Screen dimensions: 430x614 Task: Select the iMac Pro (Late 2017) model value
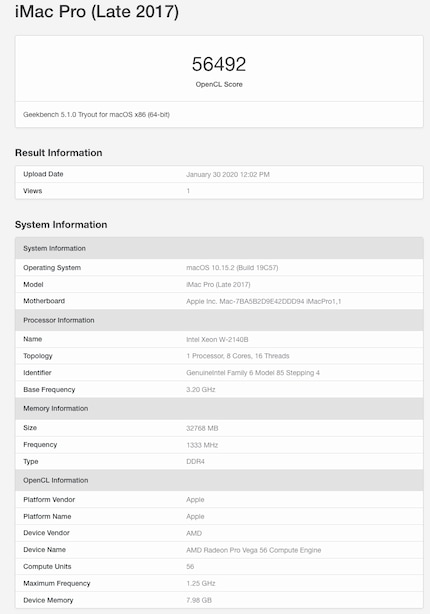coord(218,285)
